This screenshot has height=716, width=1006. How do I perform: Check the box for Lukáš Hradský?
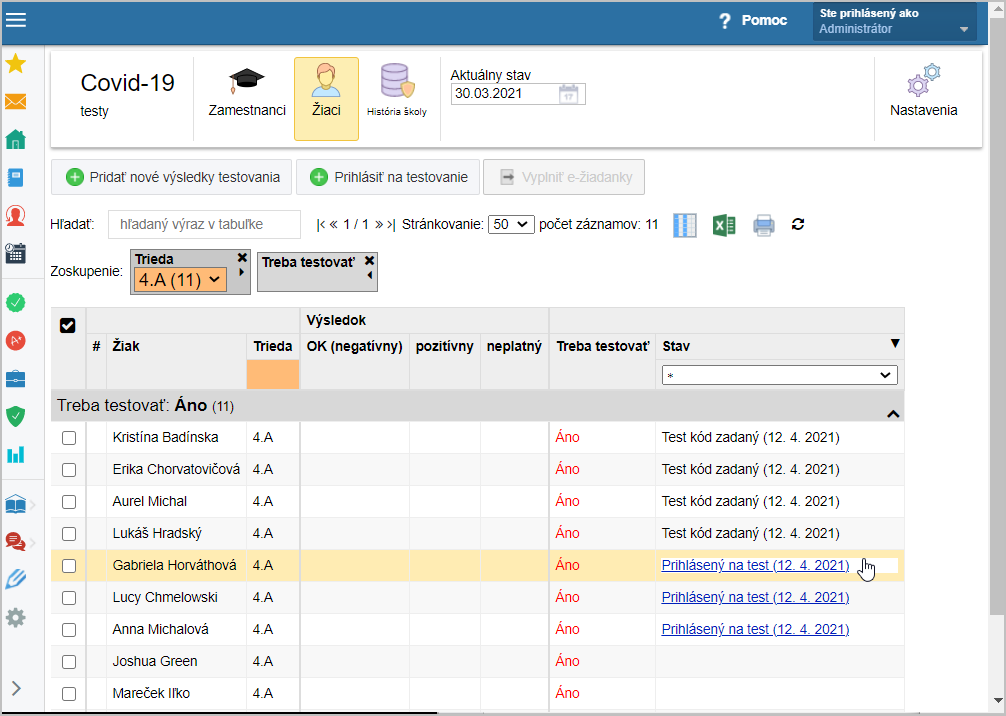click(69, 534)
